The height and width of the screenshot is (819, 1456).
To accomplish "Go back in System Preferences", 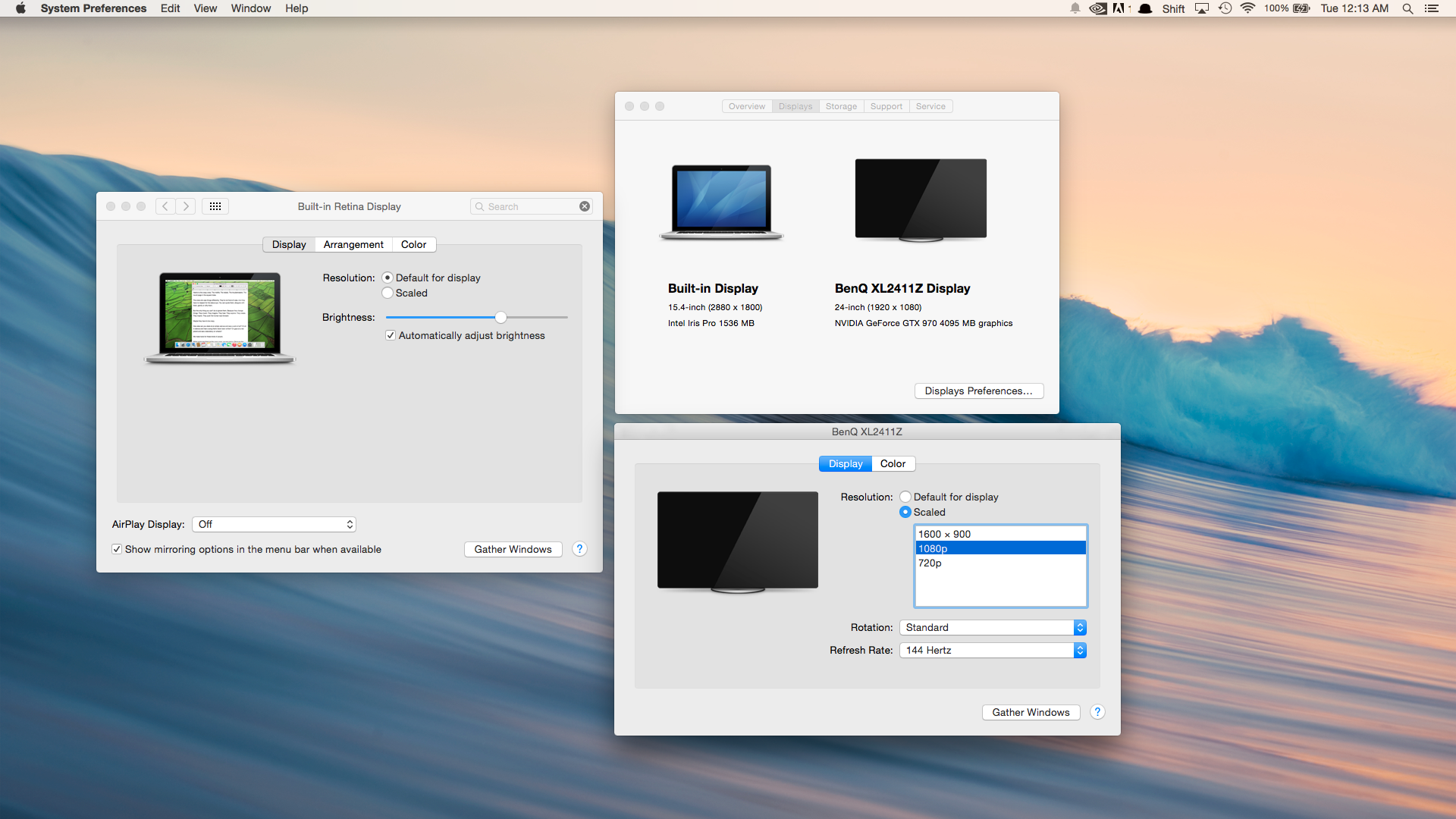I will coord(165,206).
